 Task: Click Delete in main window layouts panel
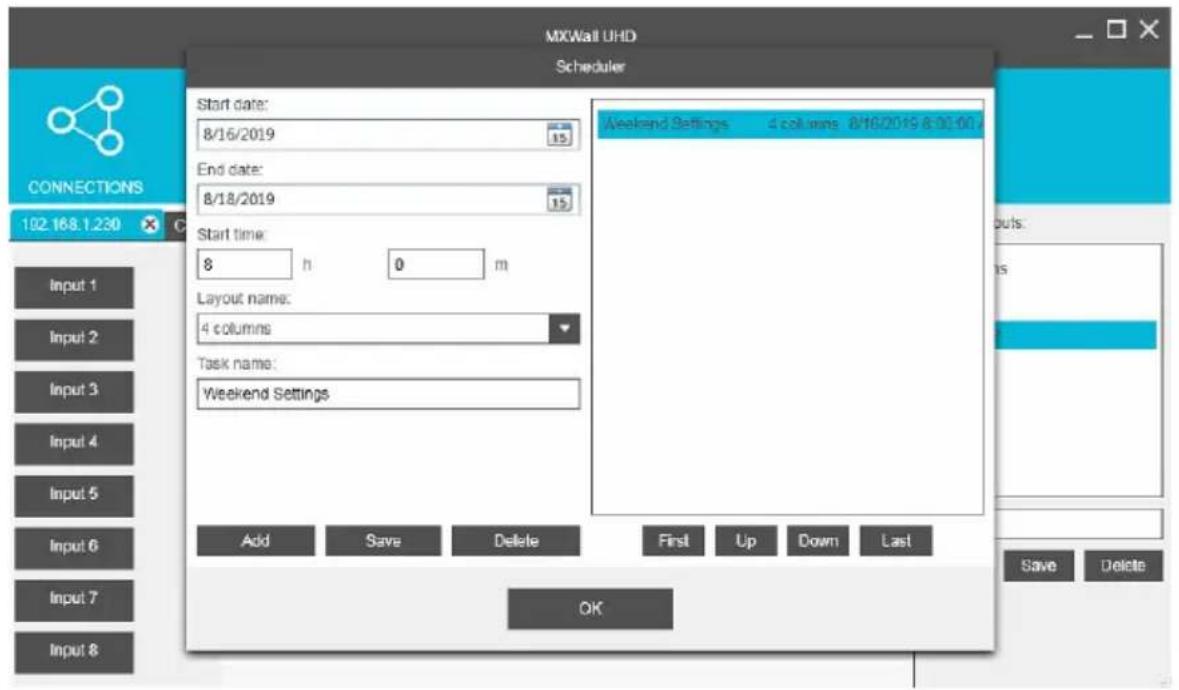coord(1123,566)
